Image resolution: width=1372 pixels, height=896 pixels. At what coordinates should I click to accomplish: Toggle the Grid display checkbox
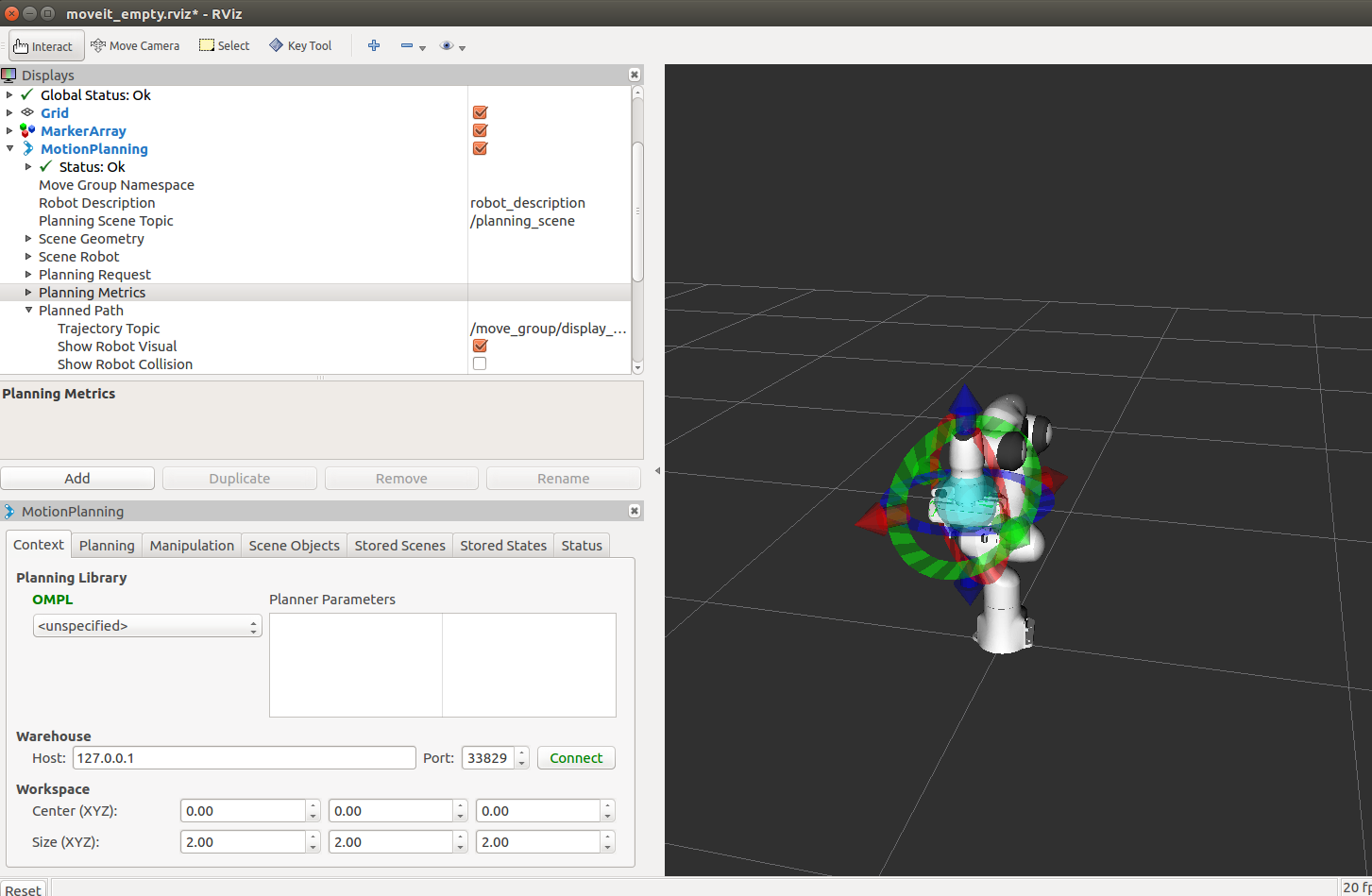click(x=480, y=112)
